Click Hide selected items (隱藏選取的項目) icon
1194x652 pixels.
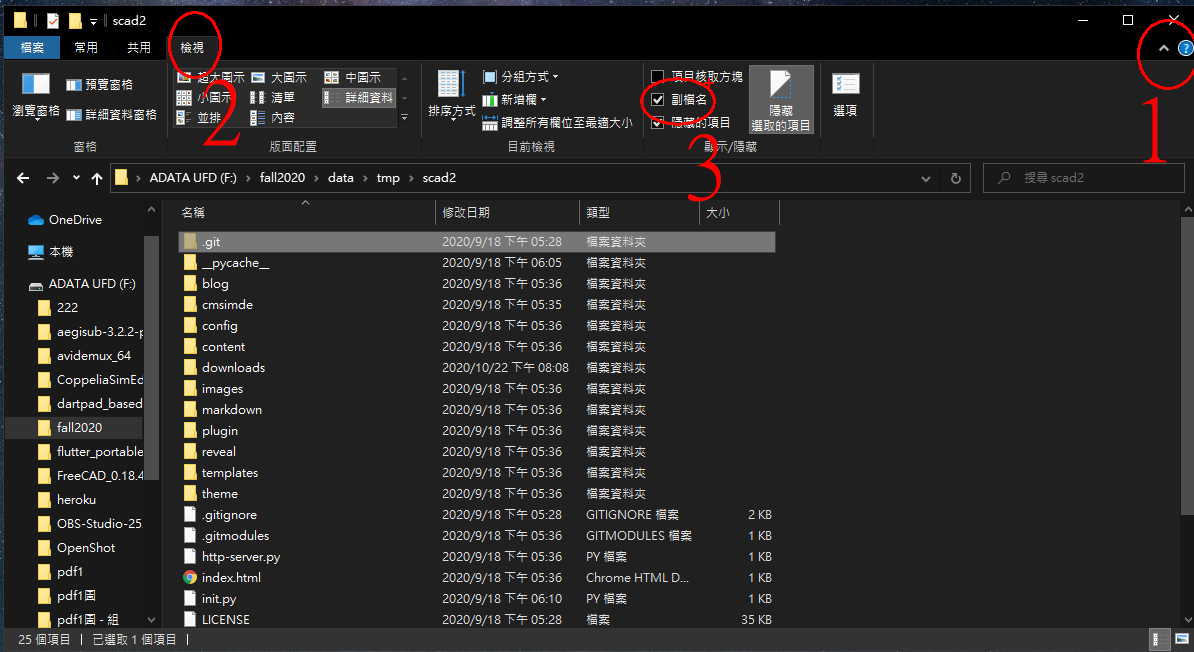coord(780,99)
